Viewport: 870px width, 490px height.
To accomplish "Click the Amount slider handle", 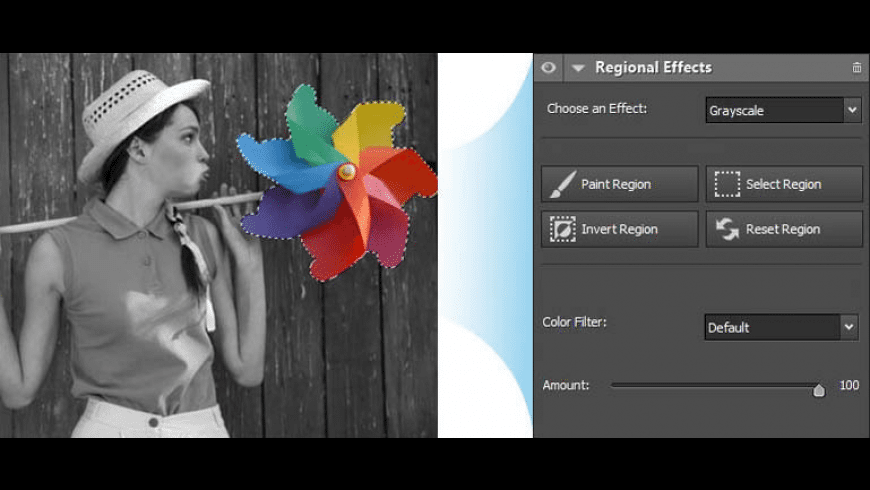I will [818, 390].
